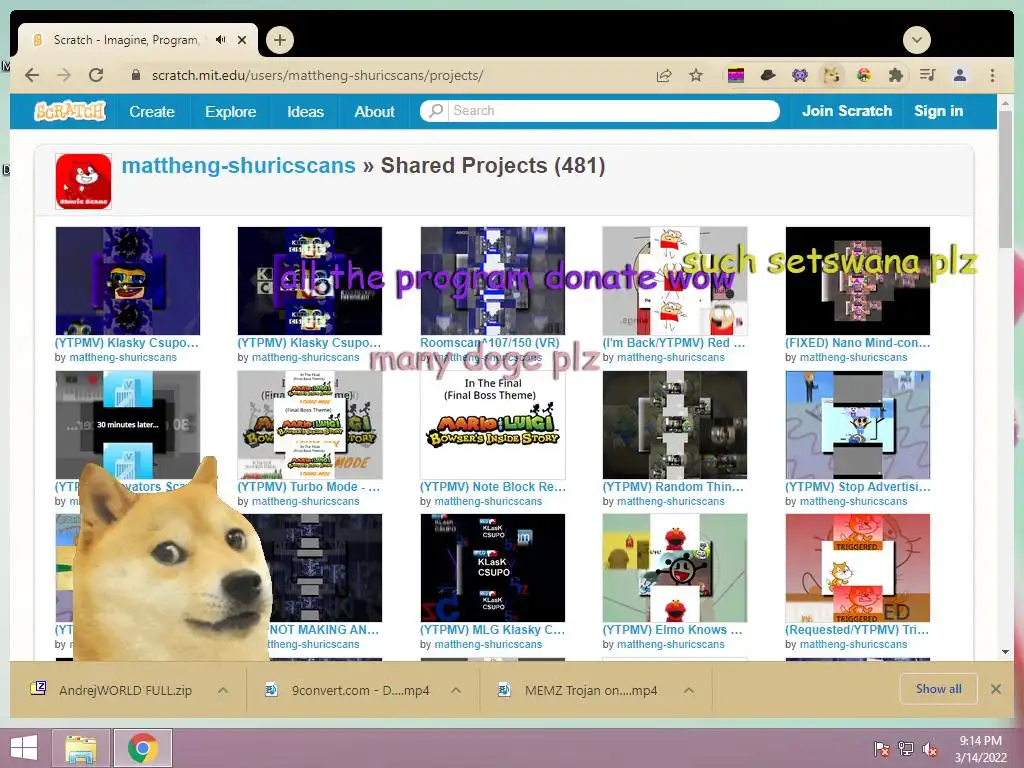Expand 9convert.com mp4 download options
1024x768 pixels.
pyautogui.click(x=456, y=690)
